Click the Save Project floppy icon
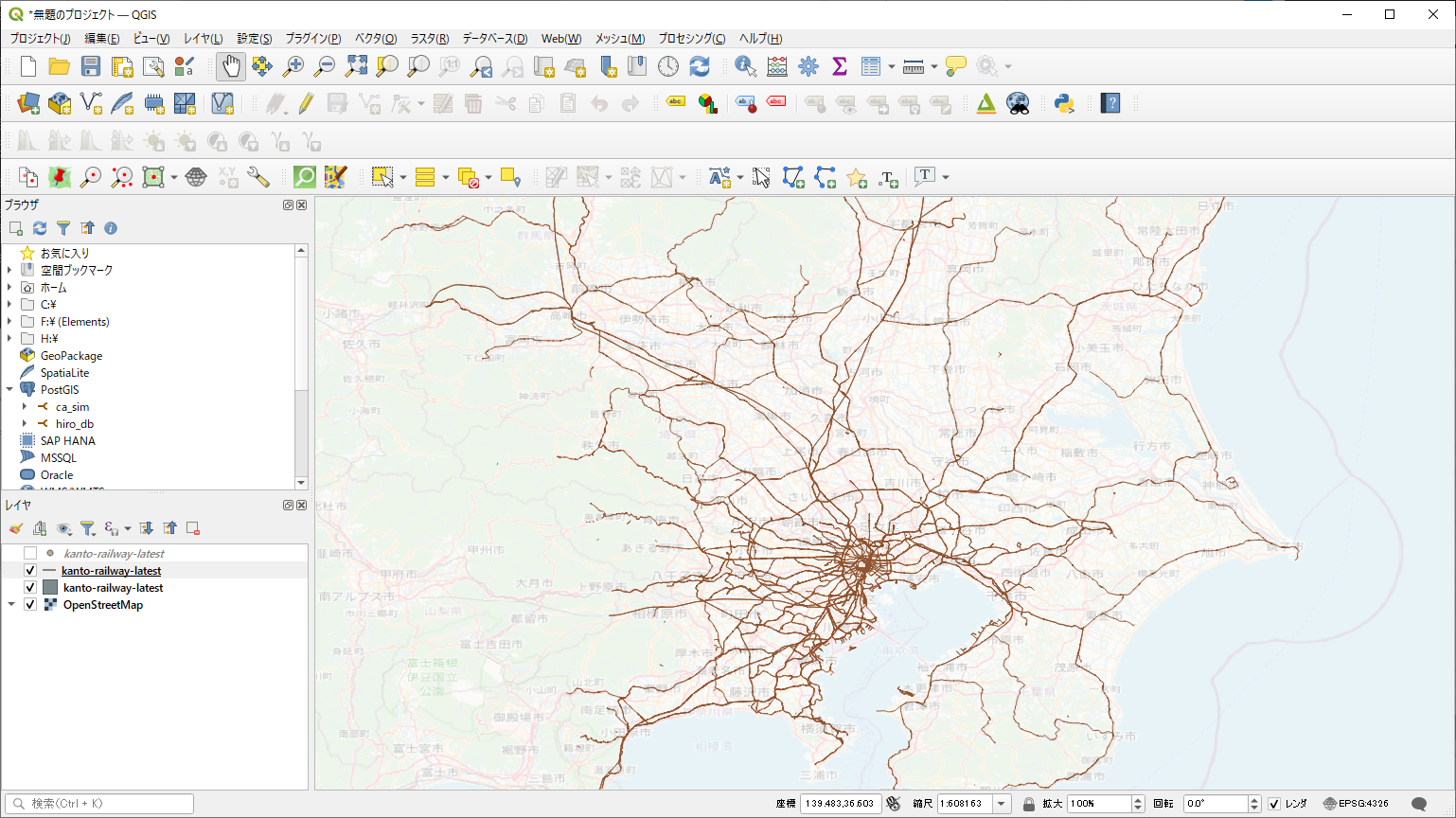This screenshot has width=1456, height=818. point(91,66)
